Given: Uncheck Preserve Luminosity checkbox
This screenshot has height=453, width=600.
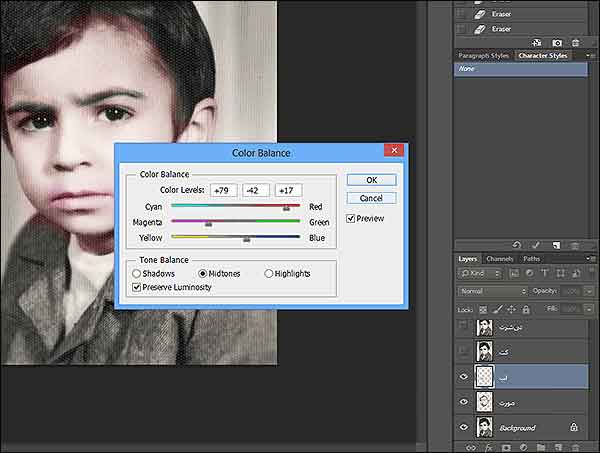Looking at the screenshot, I should 136,287.
